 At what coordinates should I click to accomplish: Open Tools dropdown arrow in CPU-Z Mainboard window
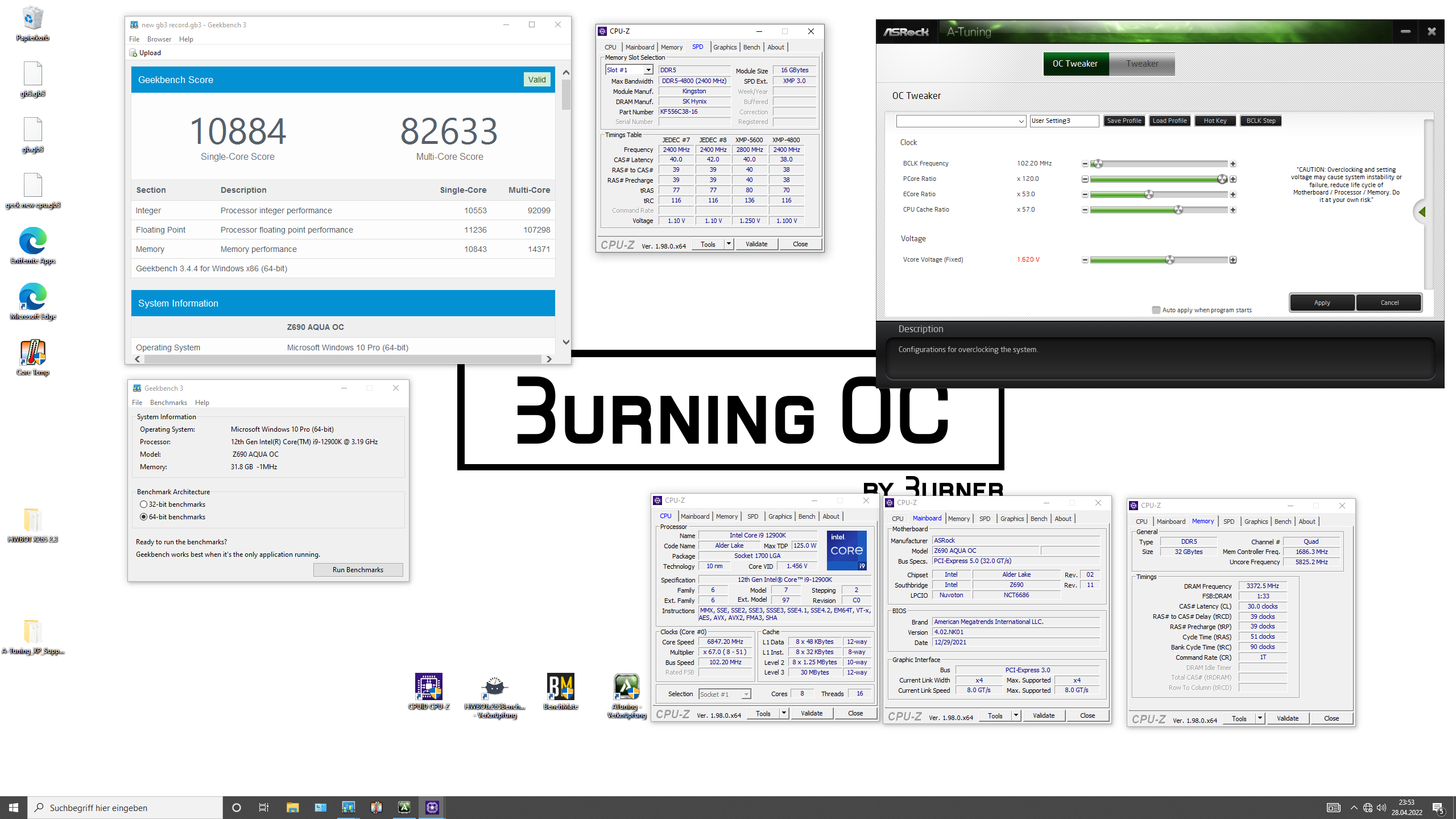1016,715
